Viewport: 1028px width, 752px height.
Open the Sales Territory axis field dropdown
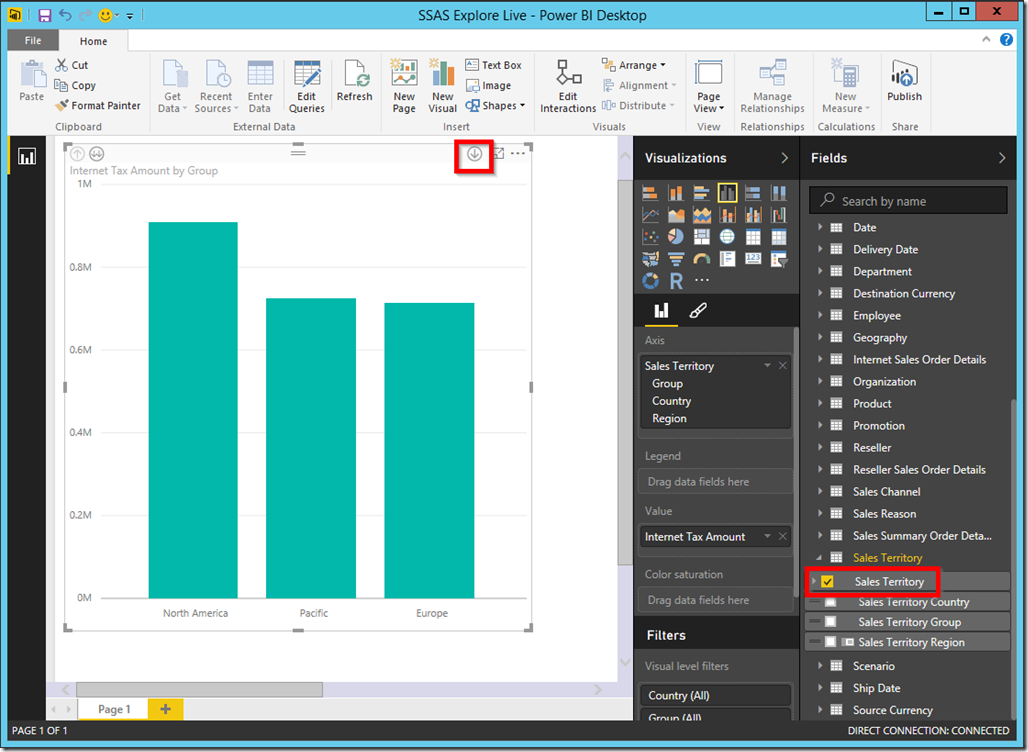[x=767, y=365]
